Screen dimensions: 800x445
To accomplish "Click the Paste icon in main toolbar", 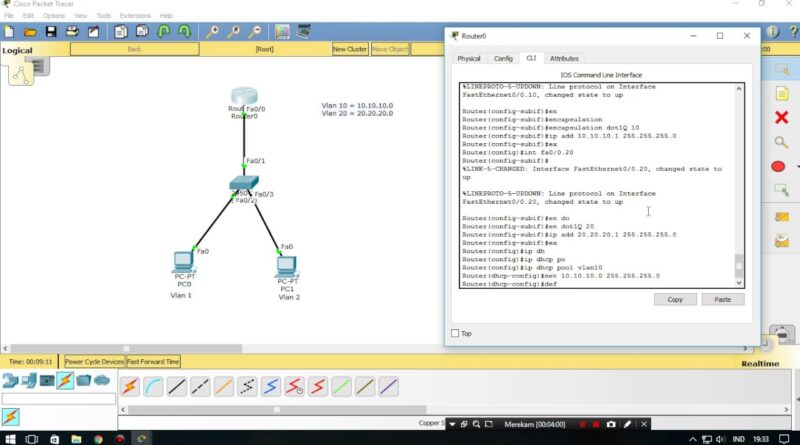I will tap(142, 32).
